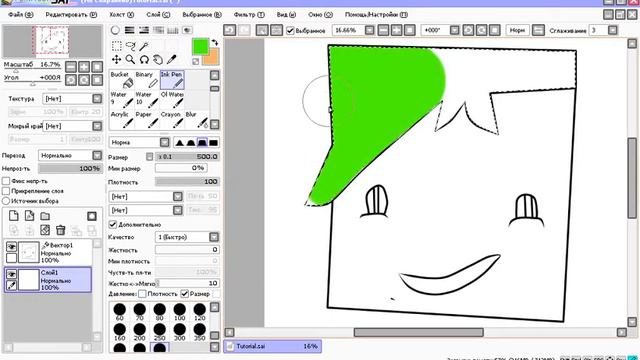Select the flat black brush edge shape

click(213, 142)
